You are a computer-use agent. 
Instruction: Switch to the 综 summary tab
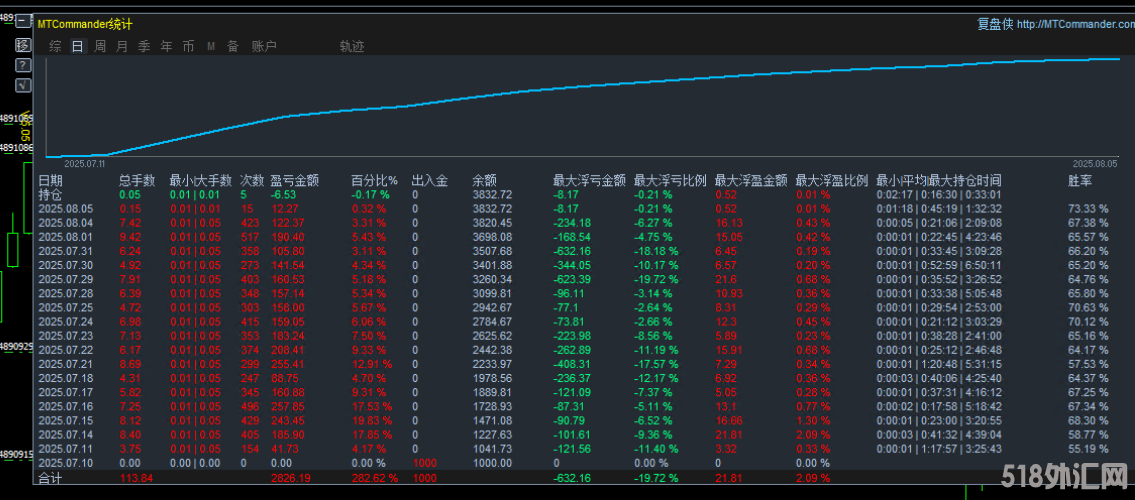click(x=55, y=46)
